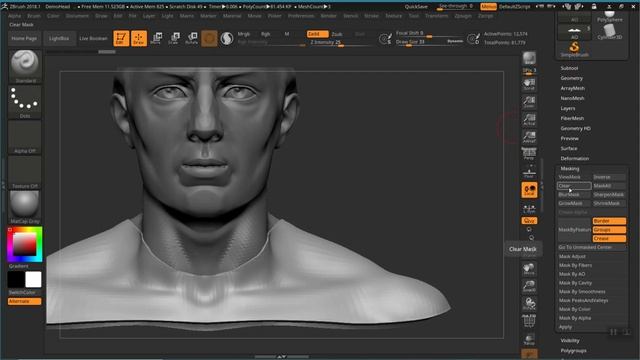Viewport: 640px width, 360px height.
Task: Expand the Deformation section
Action: [575, 158]
